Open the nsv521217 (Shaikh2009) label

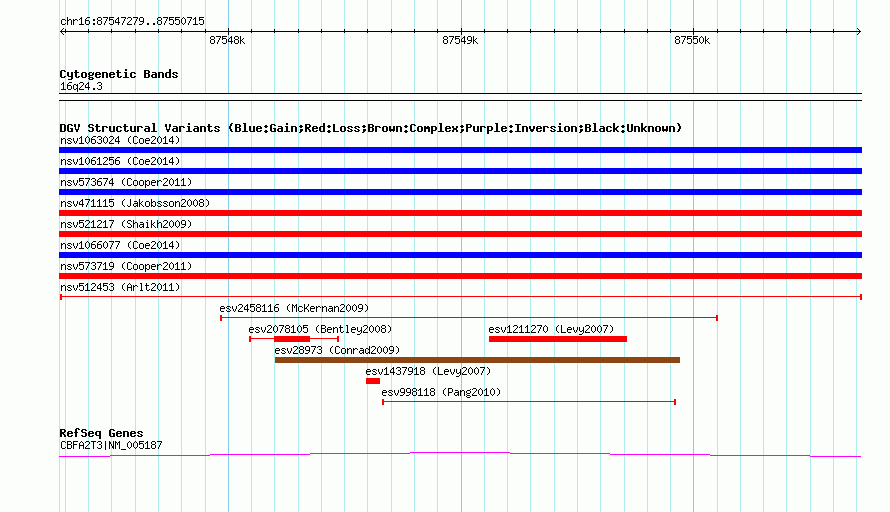tap(126, 224)
